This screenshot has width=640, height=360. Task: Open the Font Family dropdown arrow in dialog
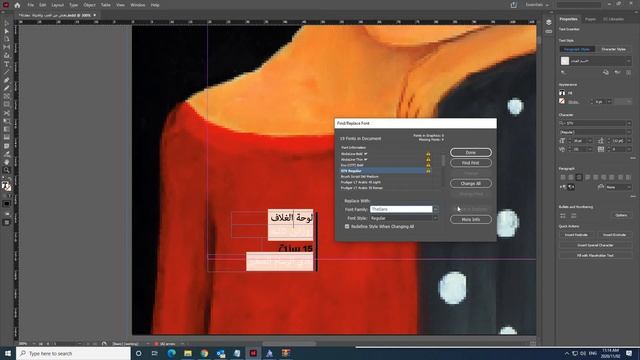click(436, 209)
